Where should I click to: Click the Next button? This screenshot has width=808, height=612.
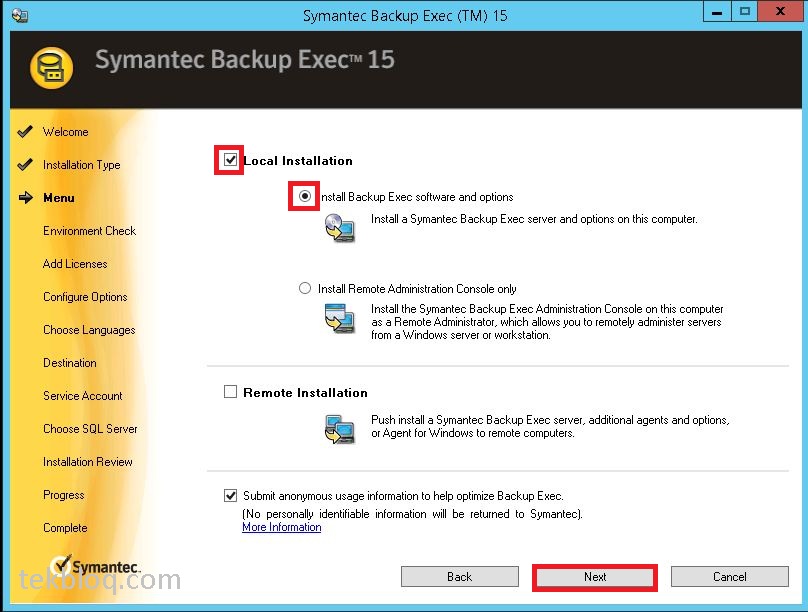[x=595, y=577]
